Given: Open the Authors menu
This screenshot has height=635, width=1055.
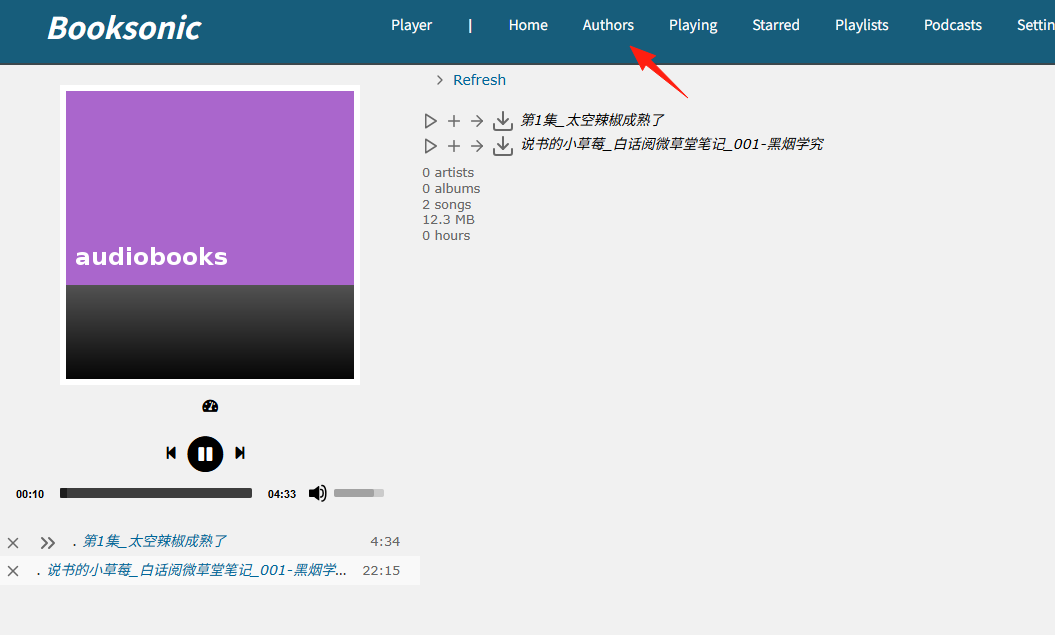Looking at the screenshot, I should coord(608,25).
